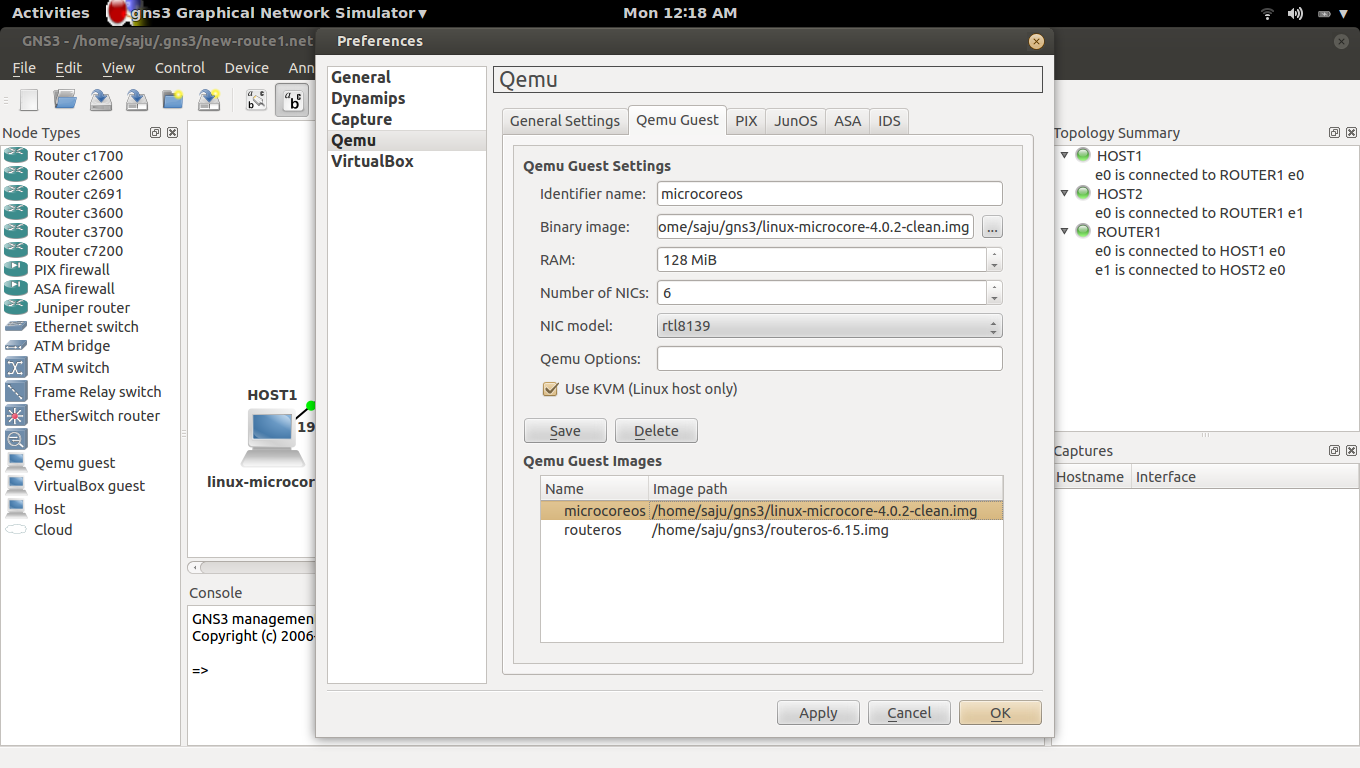1360x768 pixels.
Task: Select the Router c3700 node icon
Action: (x=16, y=232)
